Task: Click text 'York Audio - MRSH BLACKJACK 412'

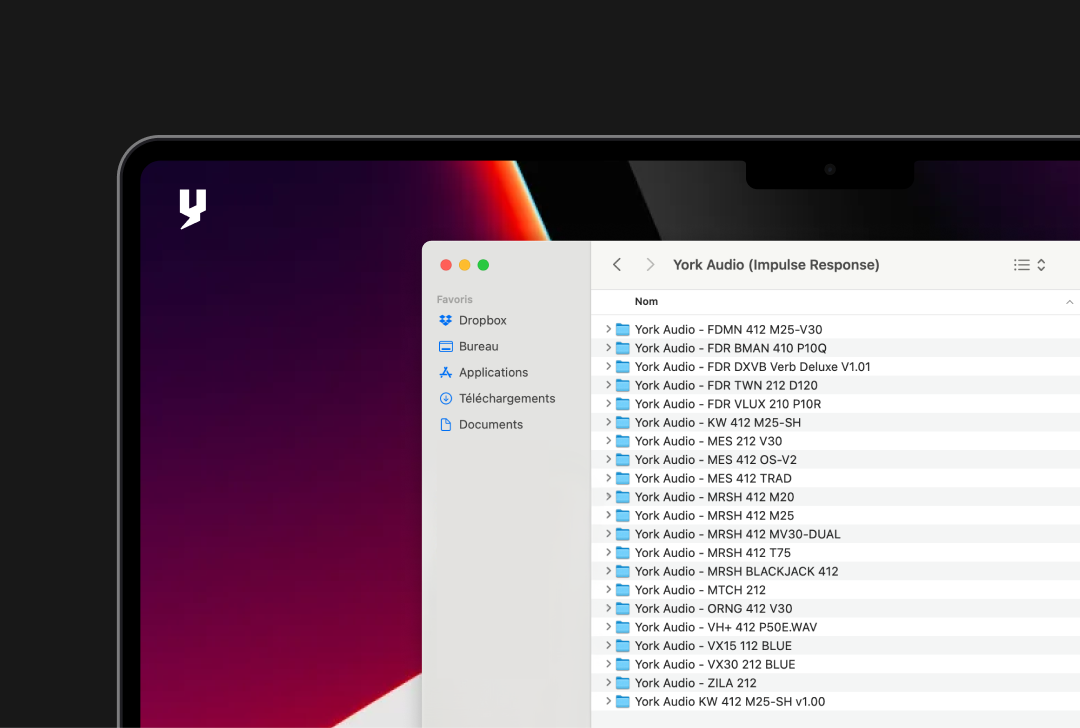Action: coord(736,571)
